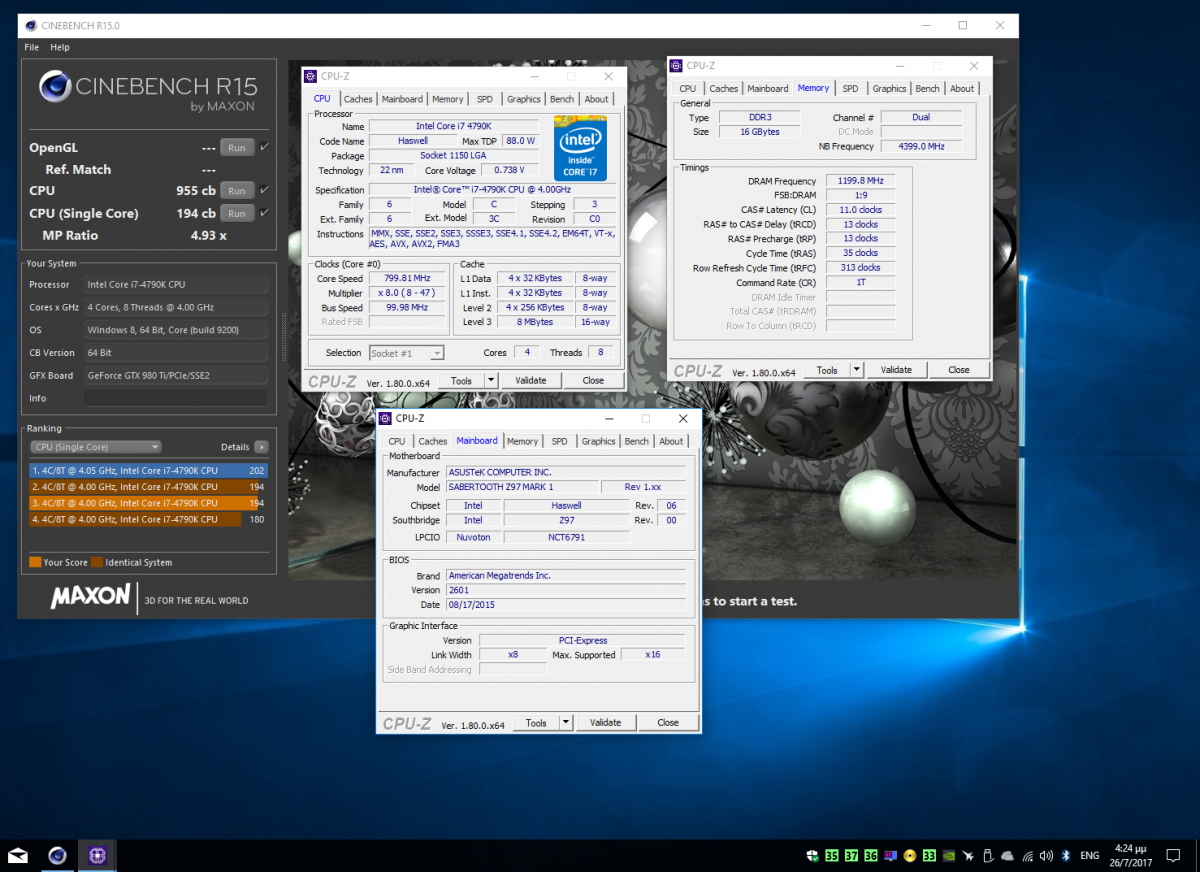
Task: Click the Intel Core i7 logo in CPU-Z
Action: 581,149
